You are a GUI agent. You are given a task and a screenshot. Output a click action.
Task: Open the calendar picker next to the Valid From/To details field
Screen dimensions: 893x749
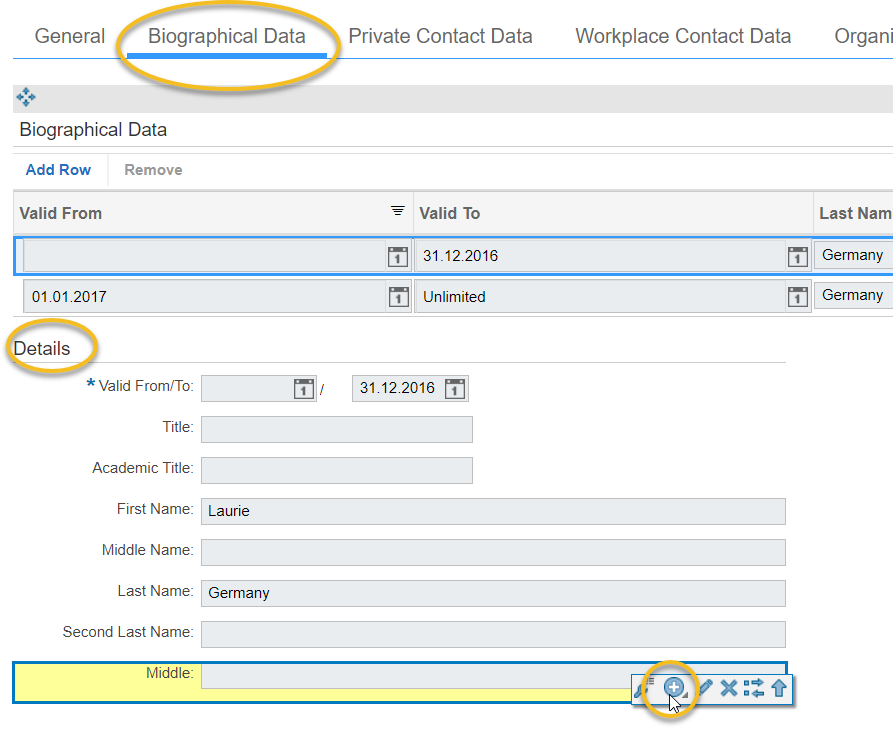point(303,388)
